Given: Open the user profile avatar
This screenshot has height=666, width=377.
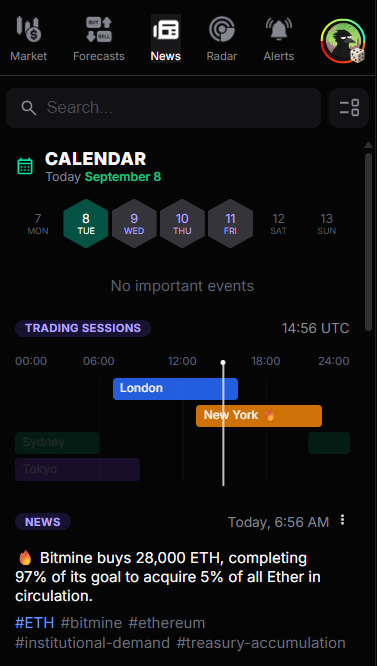Looking at the screenshot, I should click(x=343, y=41).
